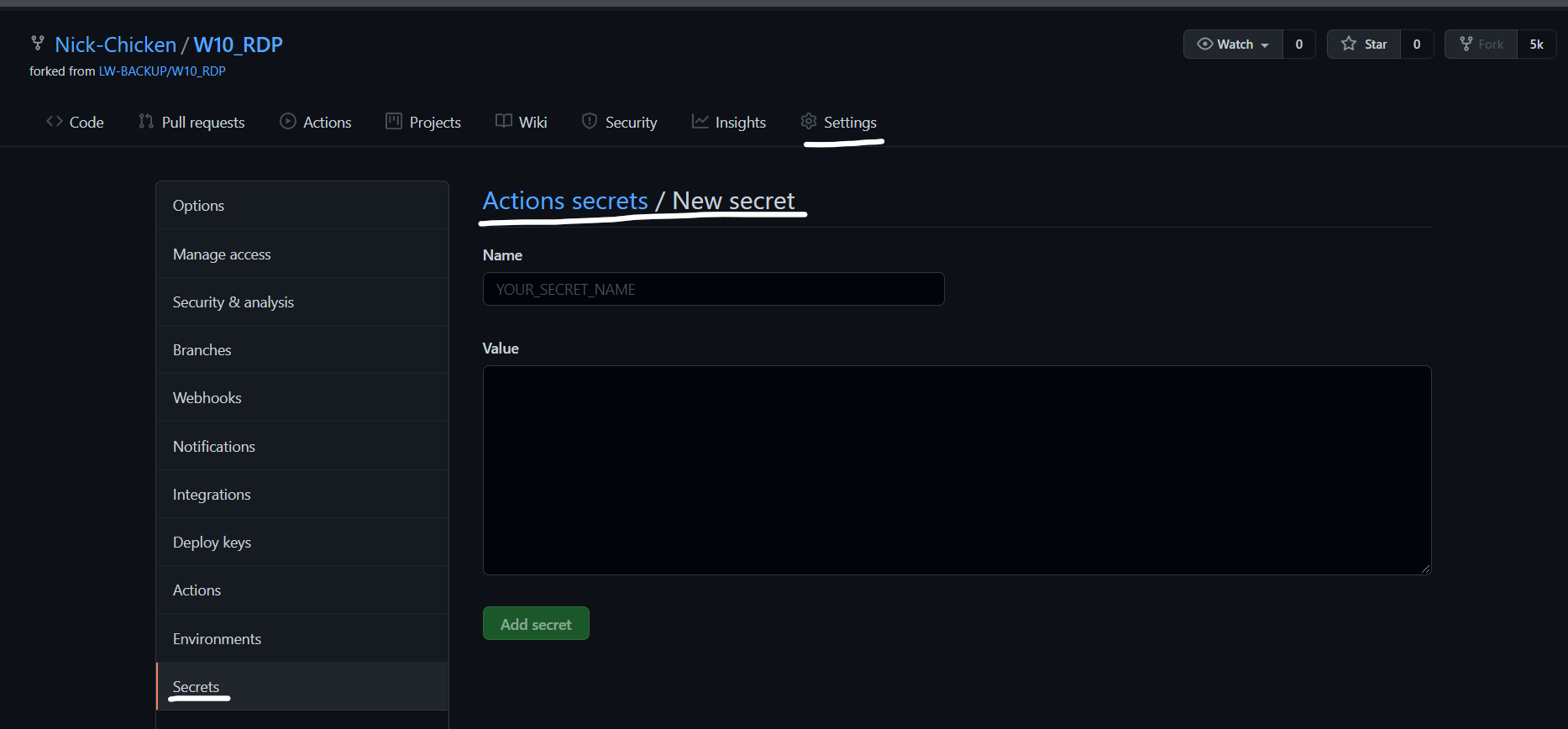Image resolution: width=1568 pixels, height=729 pixels.
Task: Select the Settings tab
Action: pos(838,122)
